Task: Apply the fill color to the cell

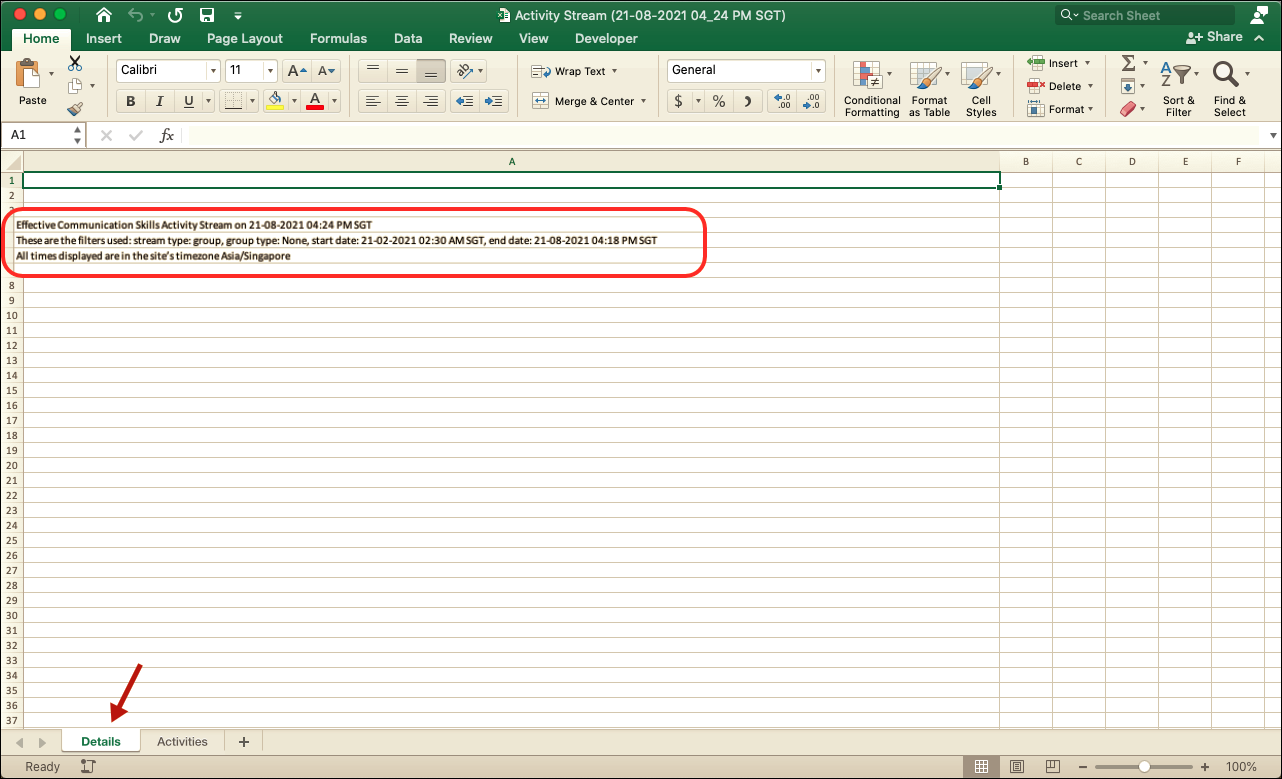Action: coord(275,101)
